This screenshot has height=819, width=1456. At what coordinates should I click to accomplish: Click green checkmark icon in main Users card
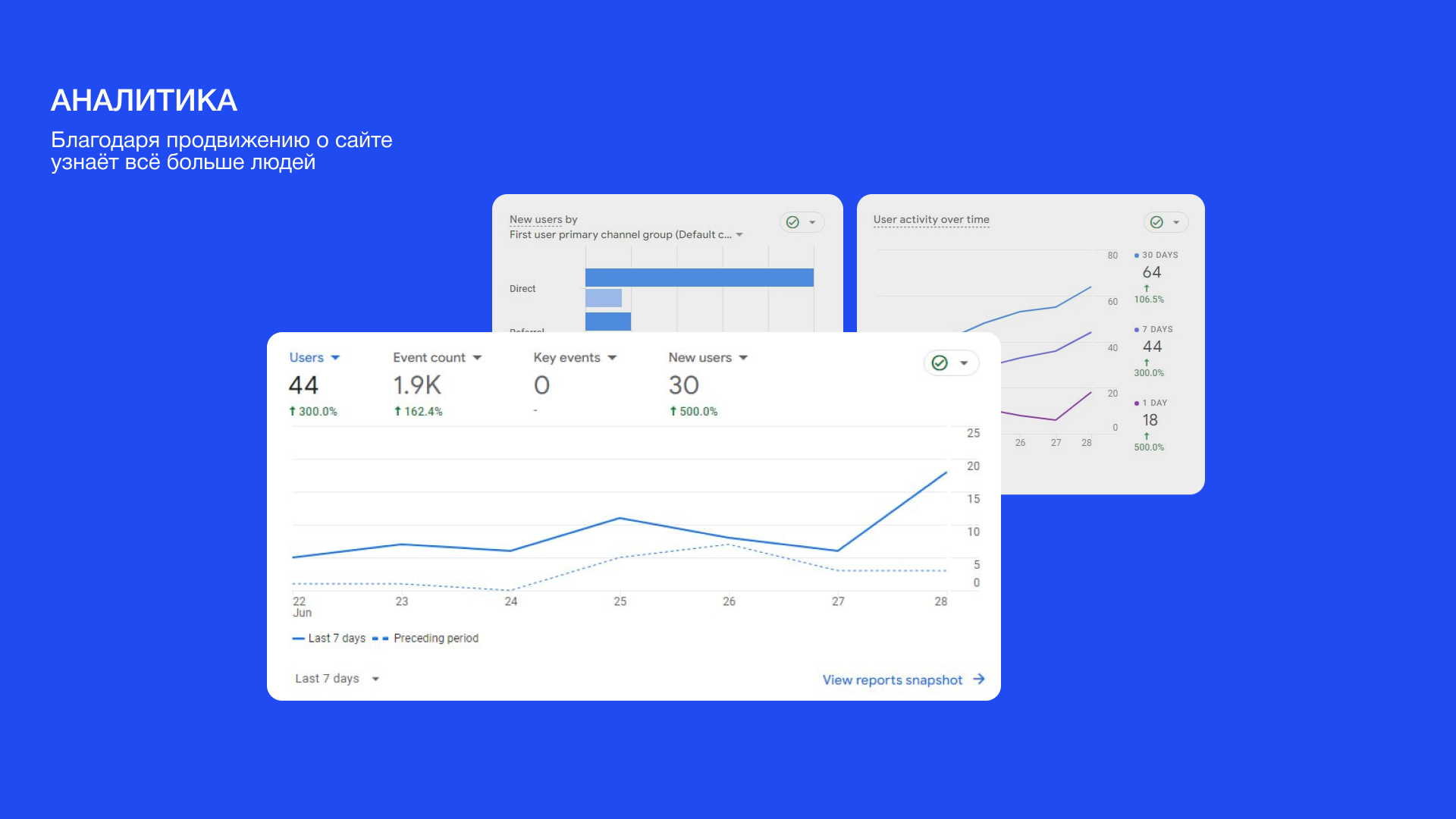click(940, 363)
